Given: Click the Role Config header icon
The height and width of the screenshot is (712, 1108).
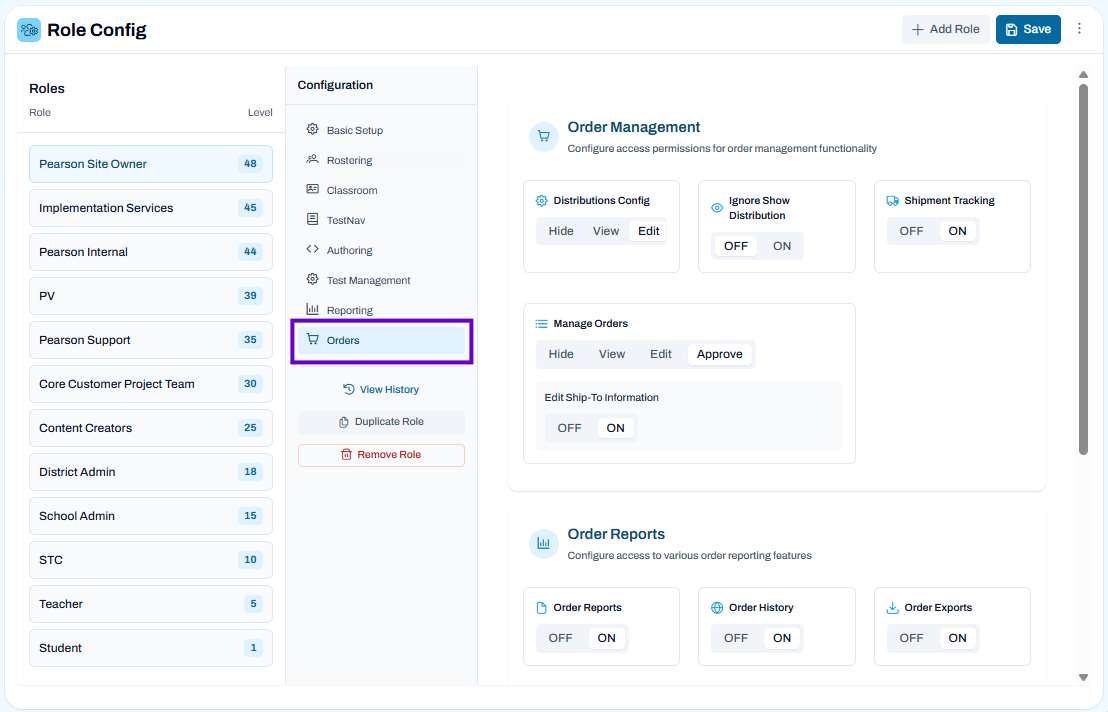Looking at the screenshot, I should pyautogui.click(x=29, y=30).
